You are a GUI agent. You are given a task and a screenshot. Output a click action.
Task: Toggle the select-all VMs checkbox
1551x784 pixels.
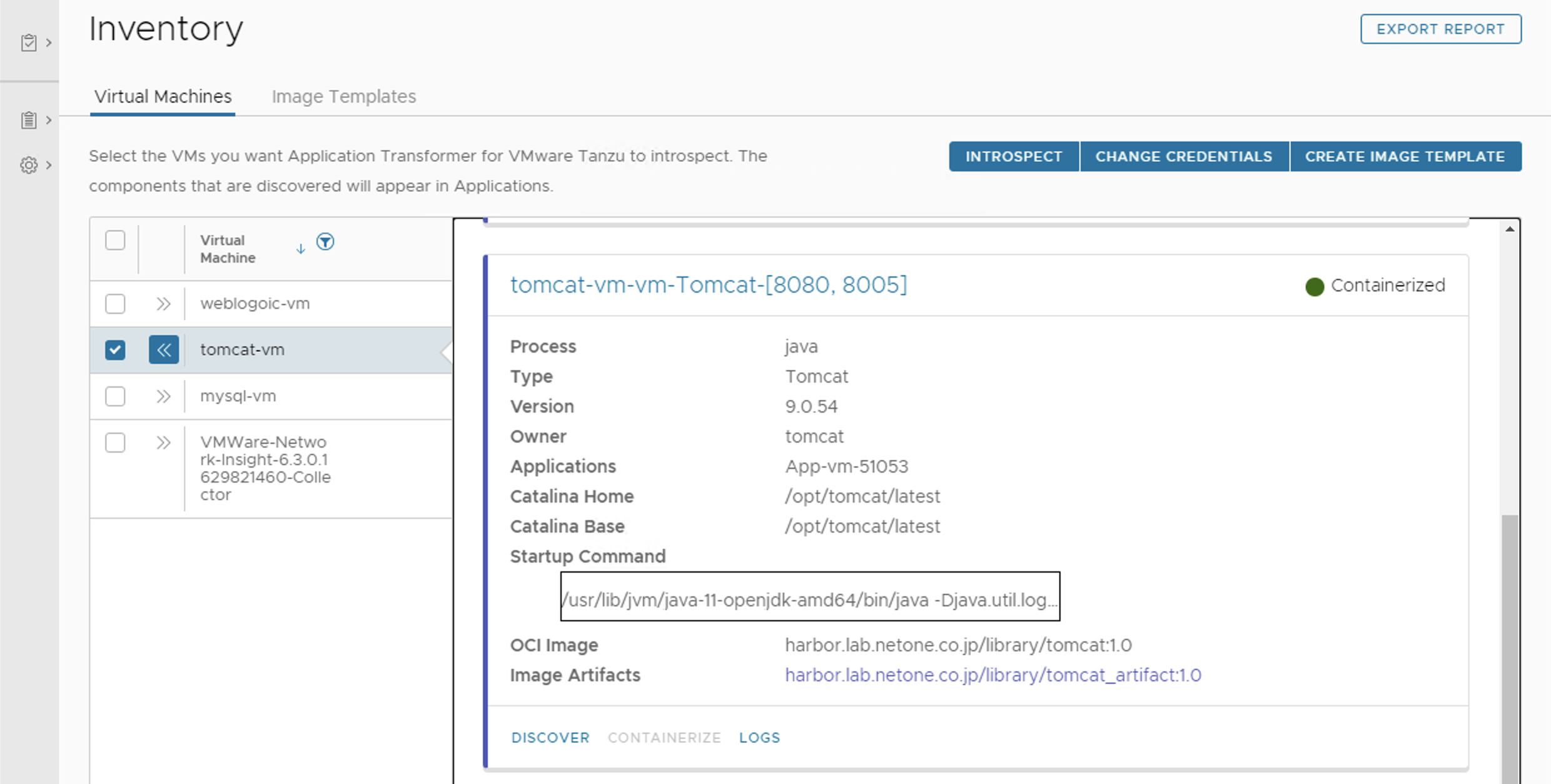(115, 240)
